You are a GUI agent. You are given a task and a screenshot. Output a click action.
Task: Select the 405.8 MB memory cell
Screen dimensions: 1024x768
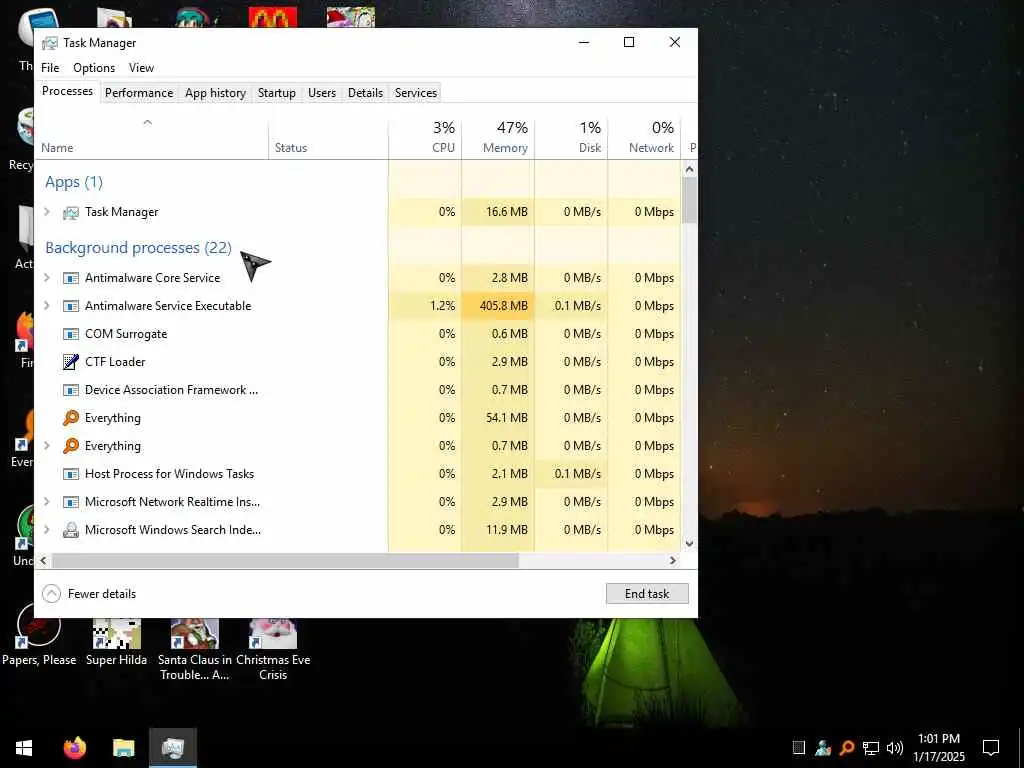(x=498, y=306)
